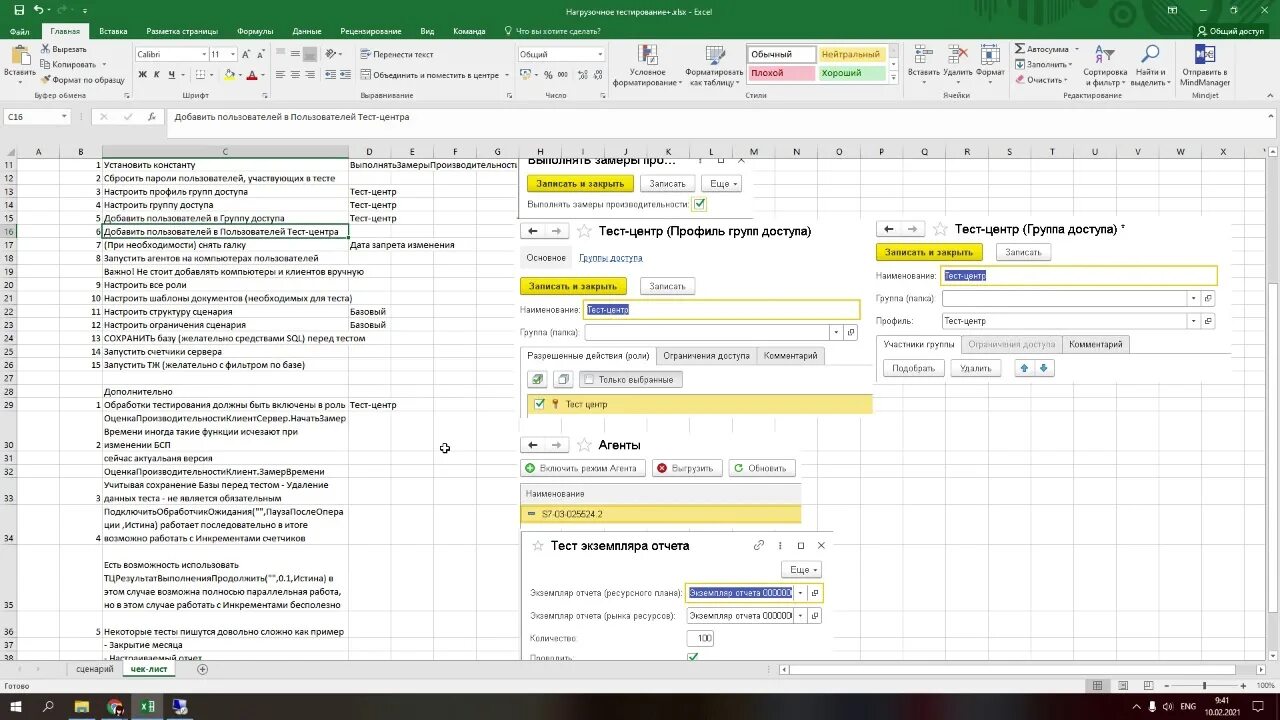The image size is (1280, 720).
Task: Increase cell indent
Action: [345, 75]
